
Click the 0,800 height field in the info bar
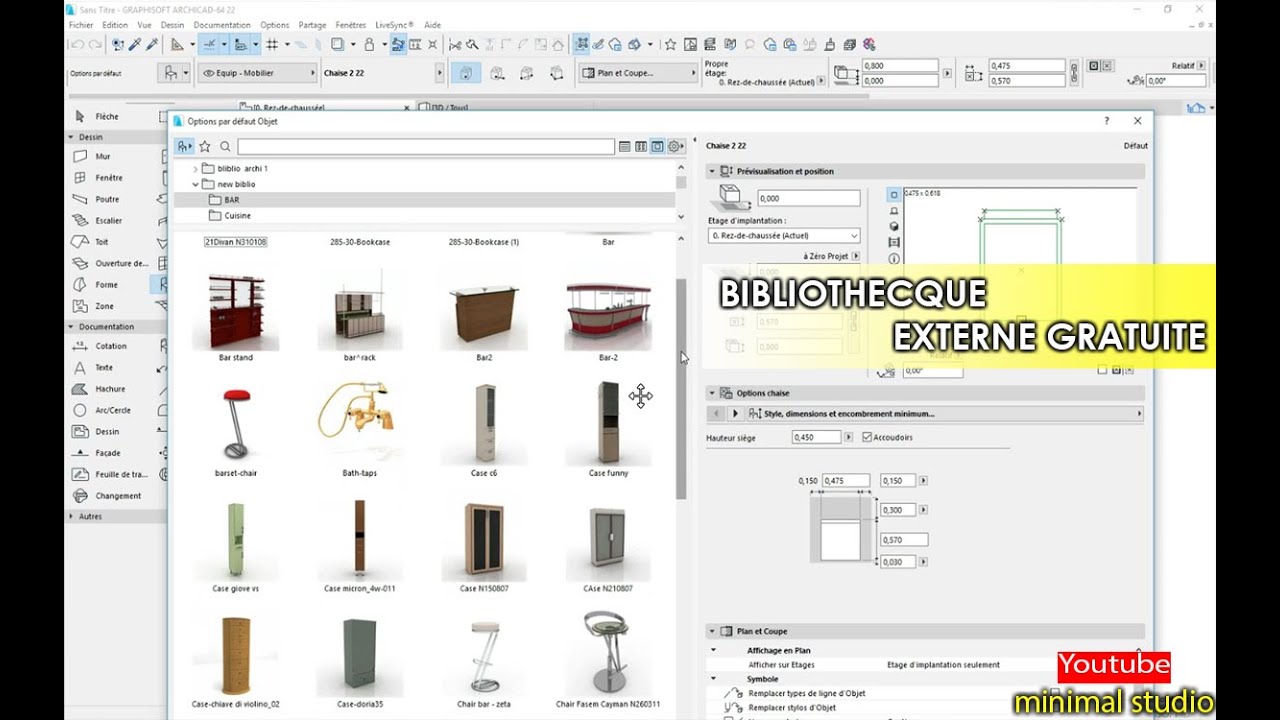pos(900,65)
